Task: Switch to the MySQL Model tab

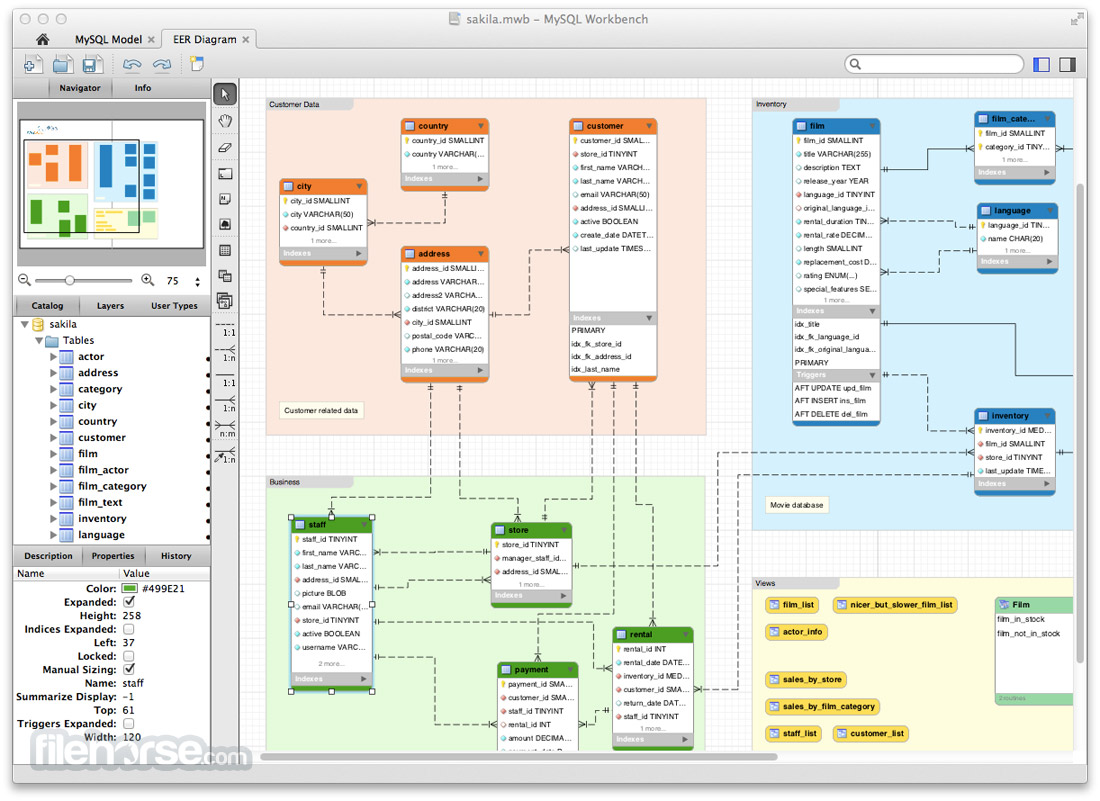Action: [x=109, y=39]
